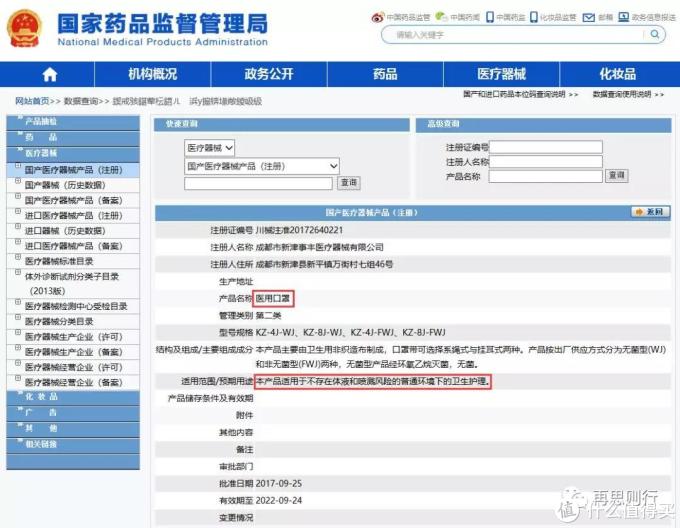
Task: Click the quick search text field
Action: 258,183
